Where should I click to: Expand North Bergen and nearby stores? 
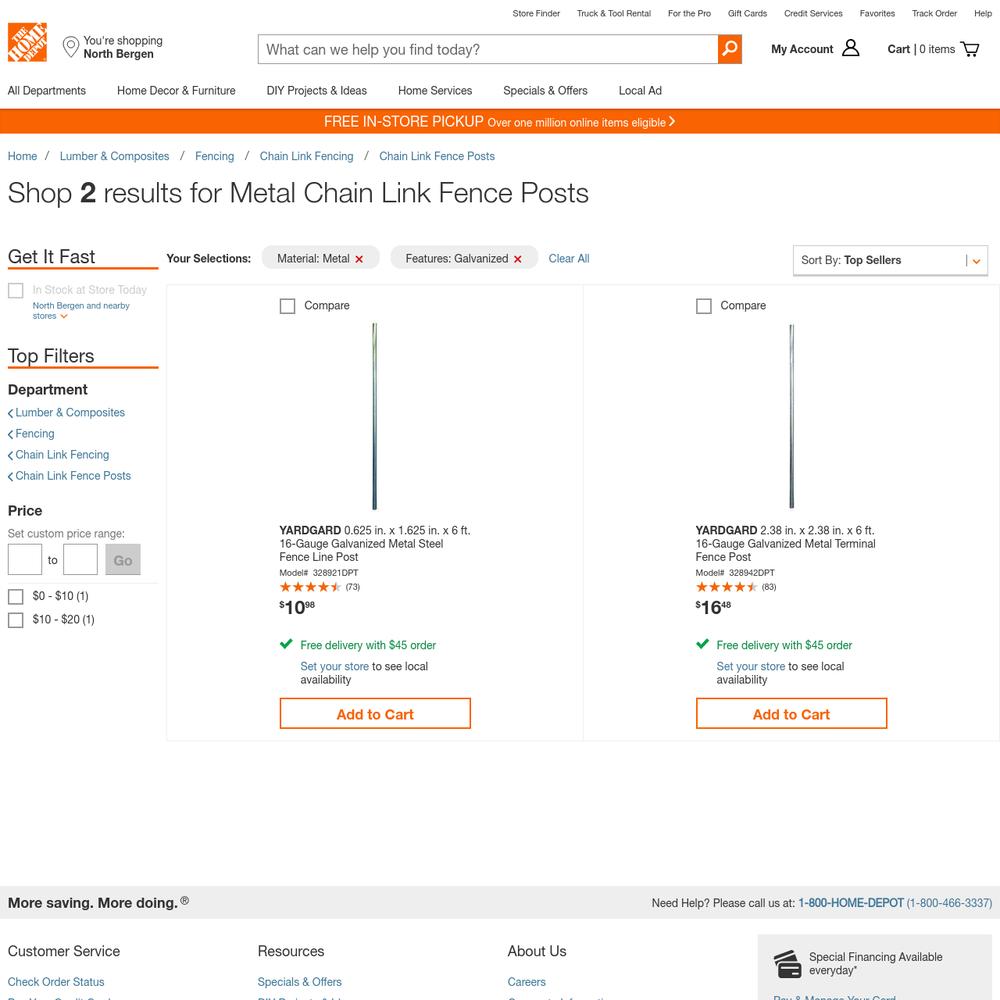coord(81,311)
